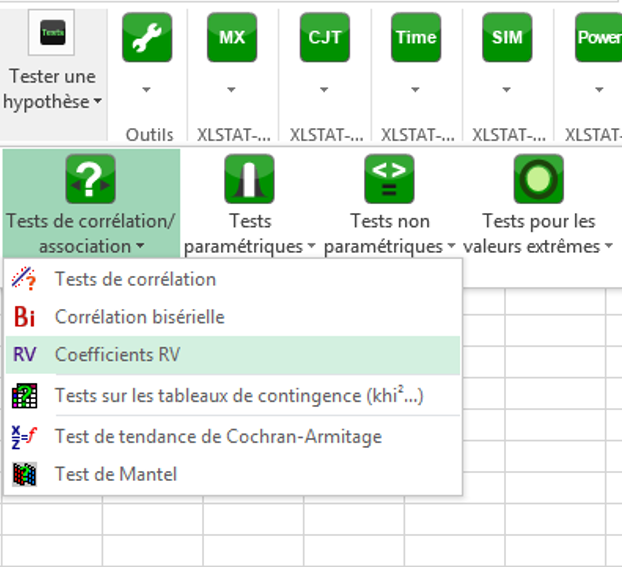The height and width of the screenshot is (567, 622).
Task: Expand the arrow under SIM icon
Action: tap(507, 90)
